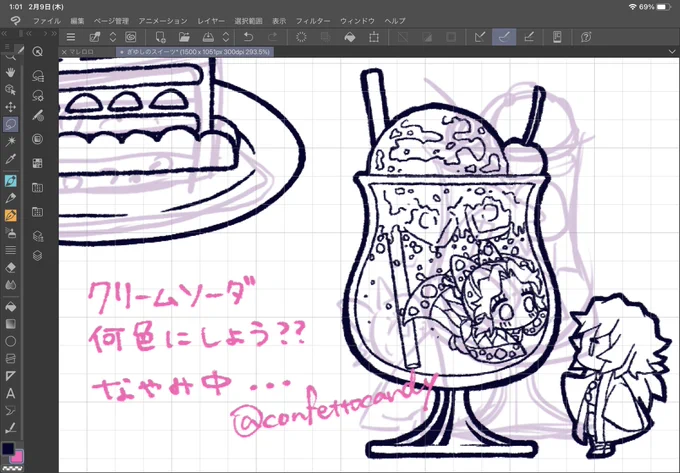The width and height of the screenshot is (680, 473).
Task: Expand the up-down arrows beside edit icon
Action: point(113,37)
